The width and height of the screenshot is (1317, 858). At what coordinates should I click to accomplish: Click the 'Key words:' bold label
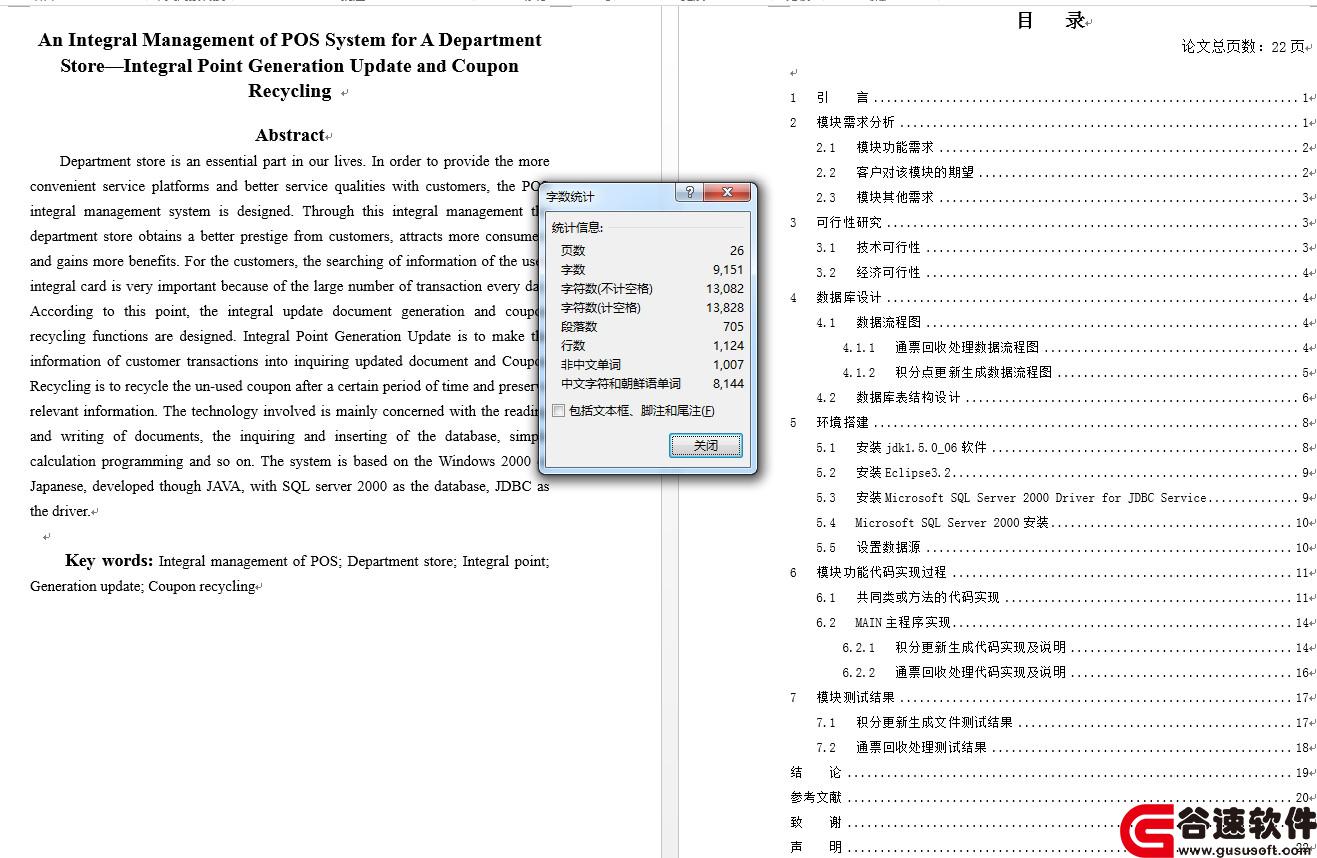coord(109,561)
